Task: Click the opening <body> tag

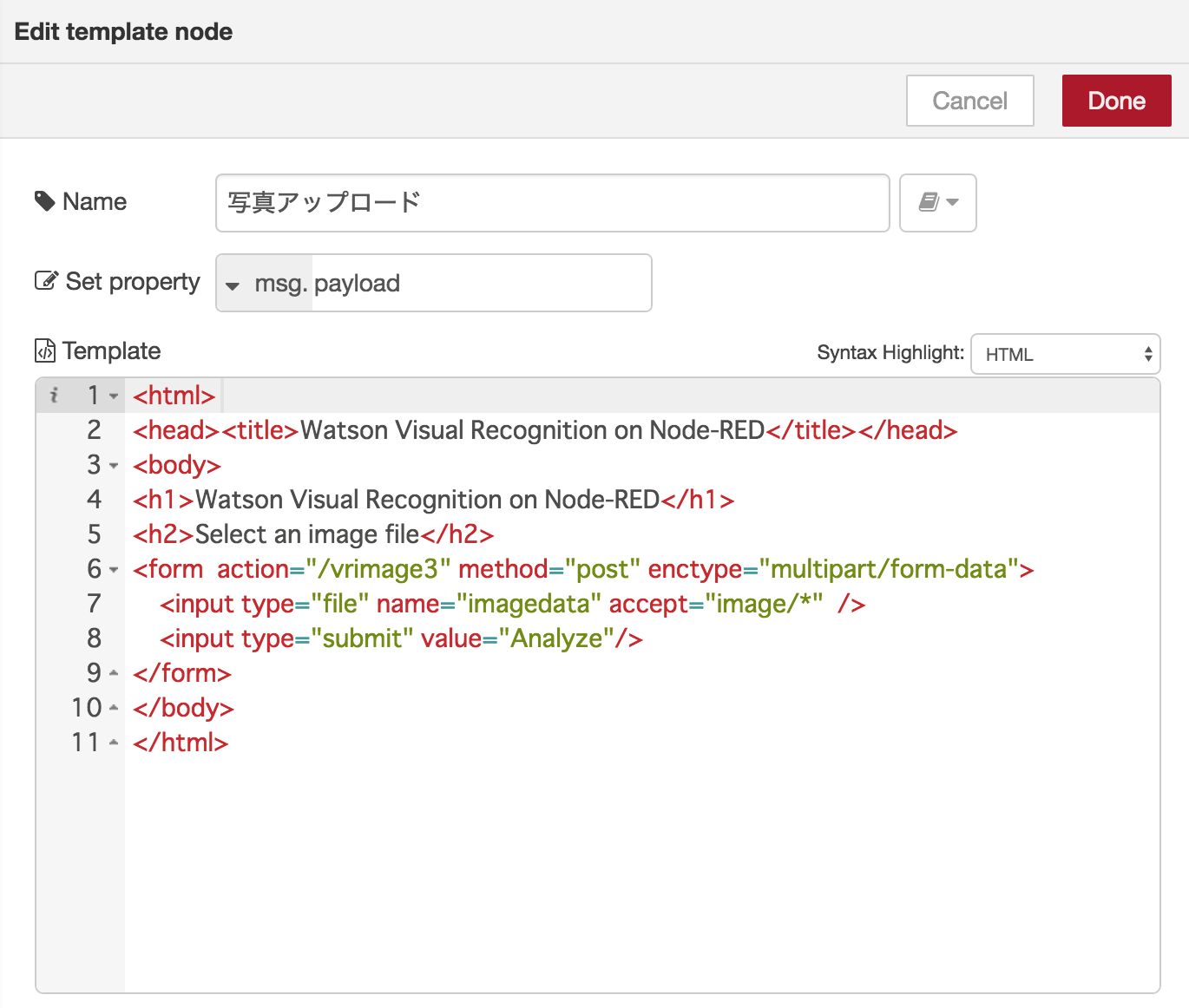Action: (177, 465)
